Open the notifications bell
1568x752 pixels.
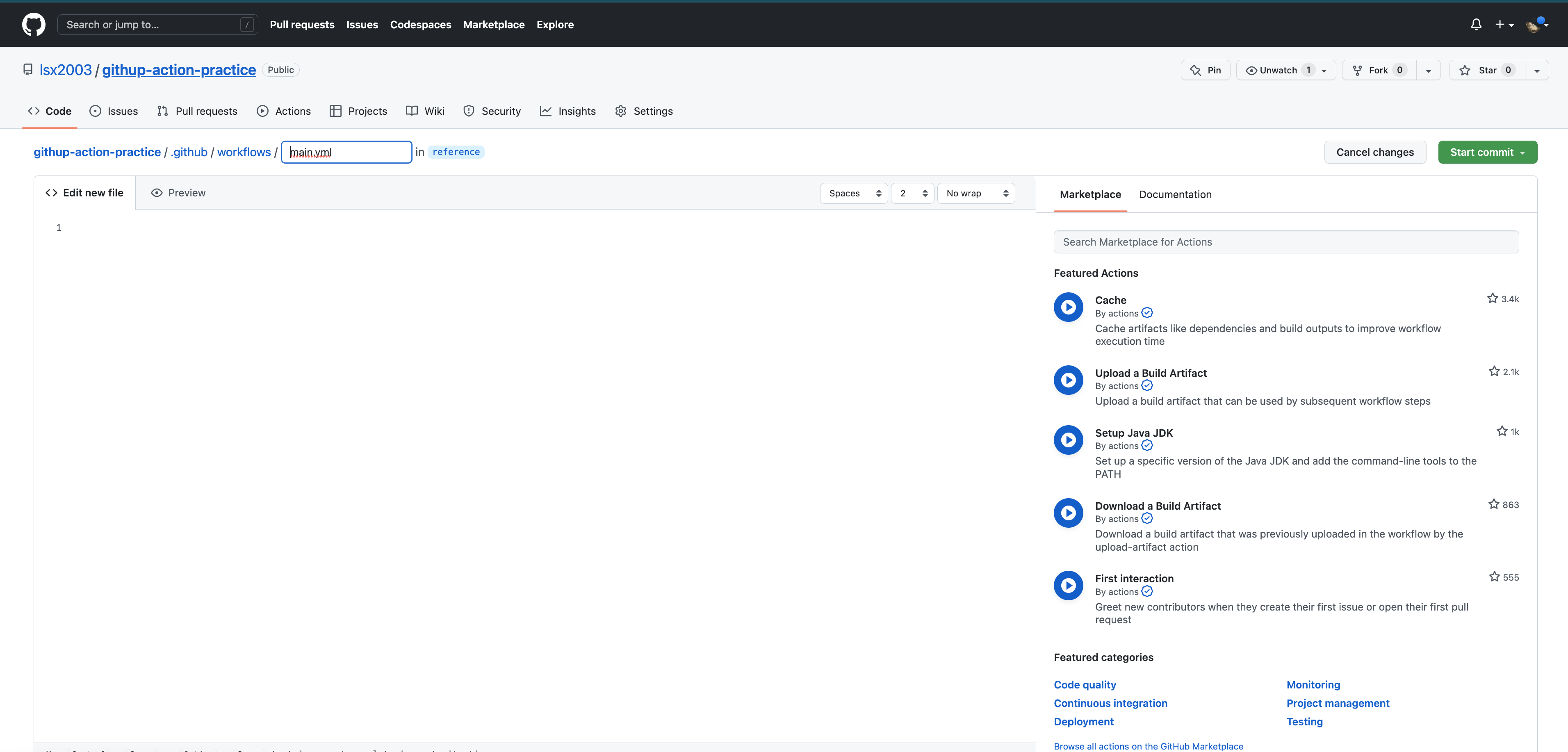pyautogui.click(x=1476, y=24)
